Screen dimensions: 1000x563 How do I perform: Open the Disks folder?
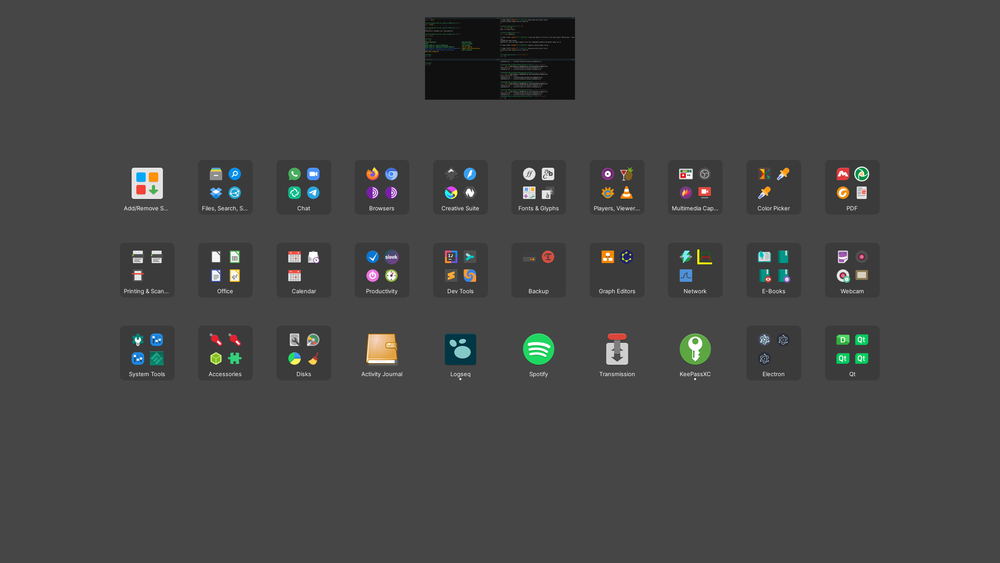pos(304,353)
